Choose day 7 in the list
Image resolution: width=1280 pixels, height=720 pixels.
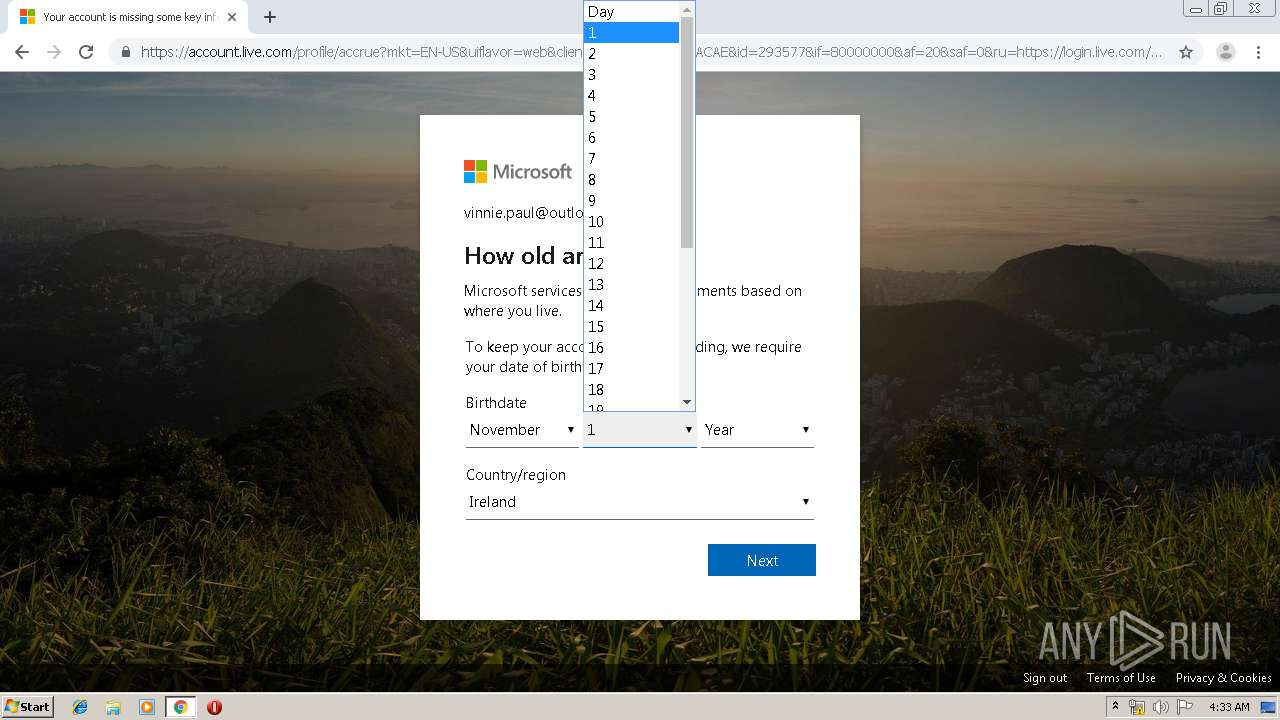point(631,159)
